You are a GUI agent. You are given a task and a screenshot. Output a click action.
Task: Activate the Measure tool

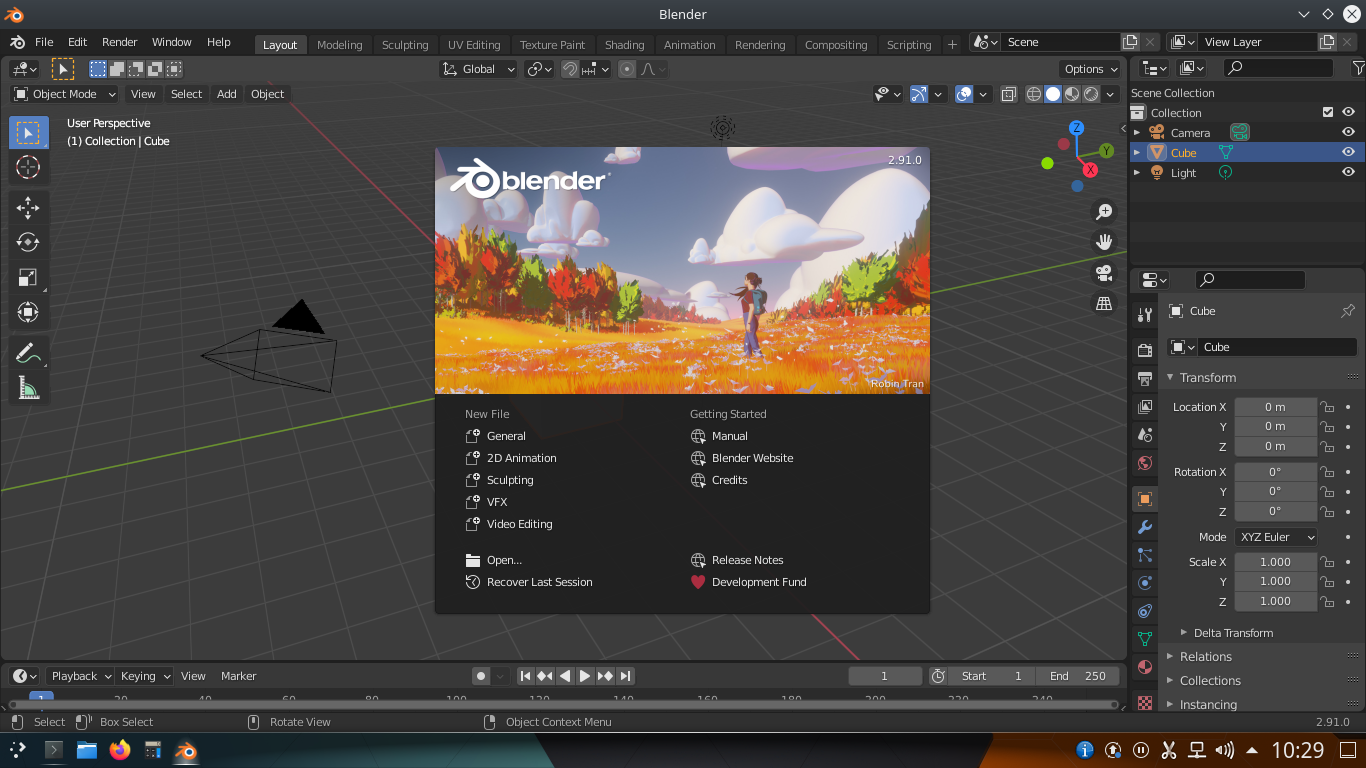28,387
